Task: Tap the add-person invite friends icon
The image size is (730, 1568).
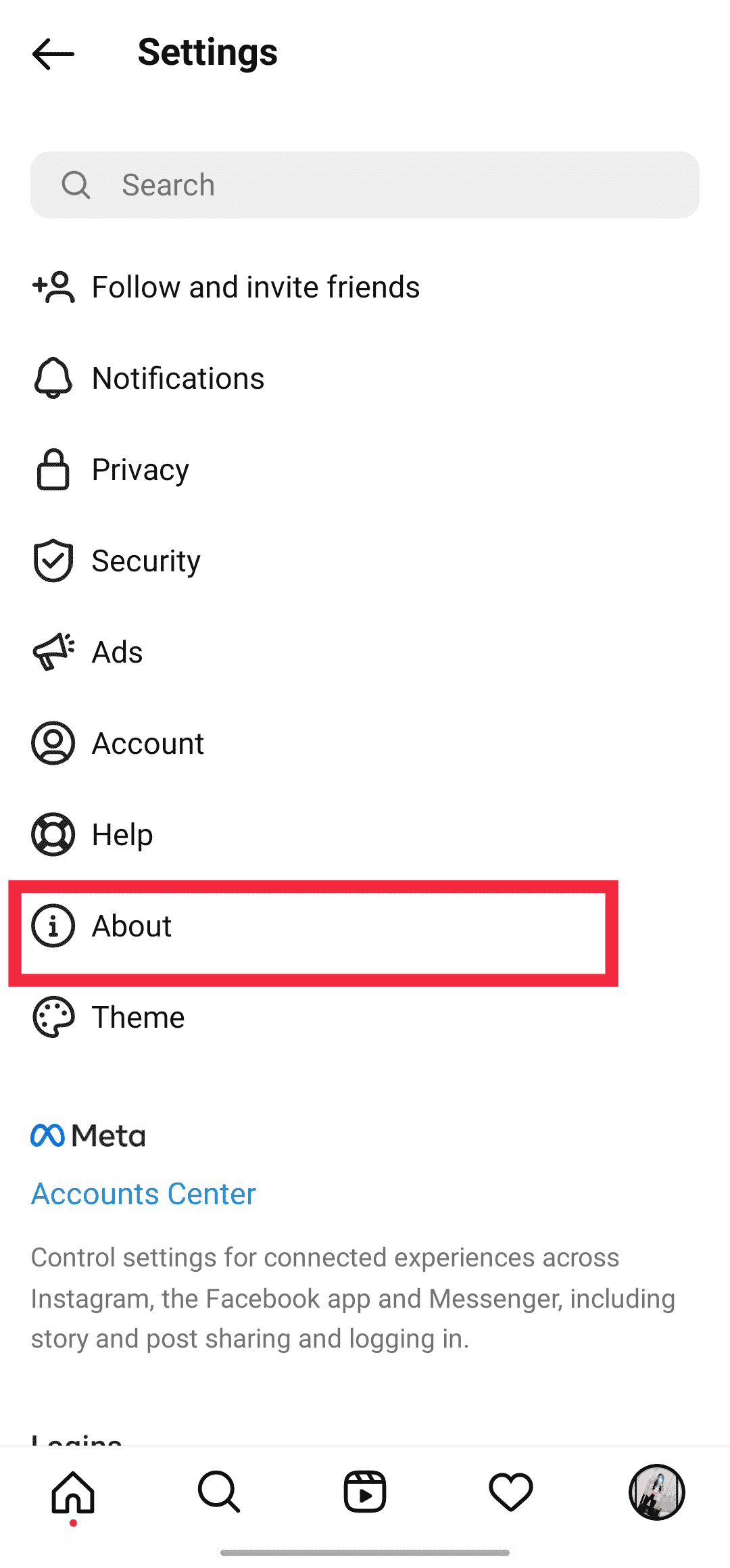Action: click(x=53, y=287)
